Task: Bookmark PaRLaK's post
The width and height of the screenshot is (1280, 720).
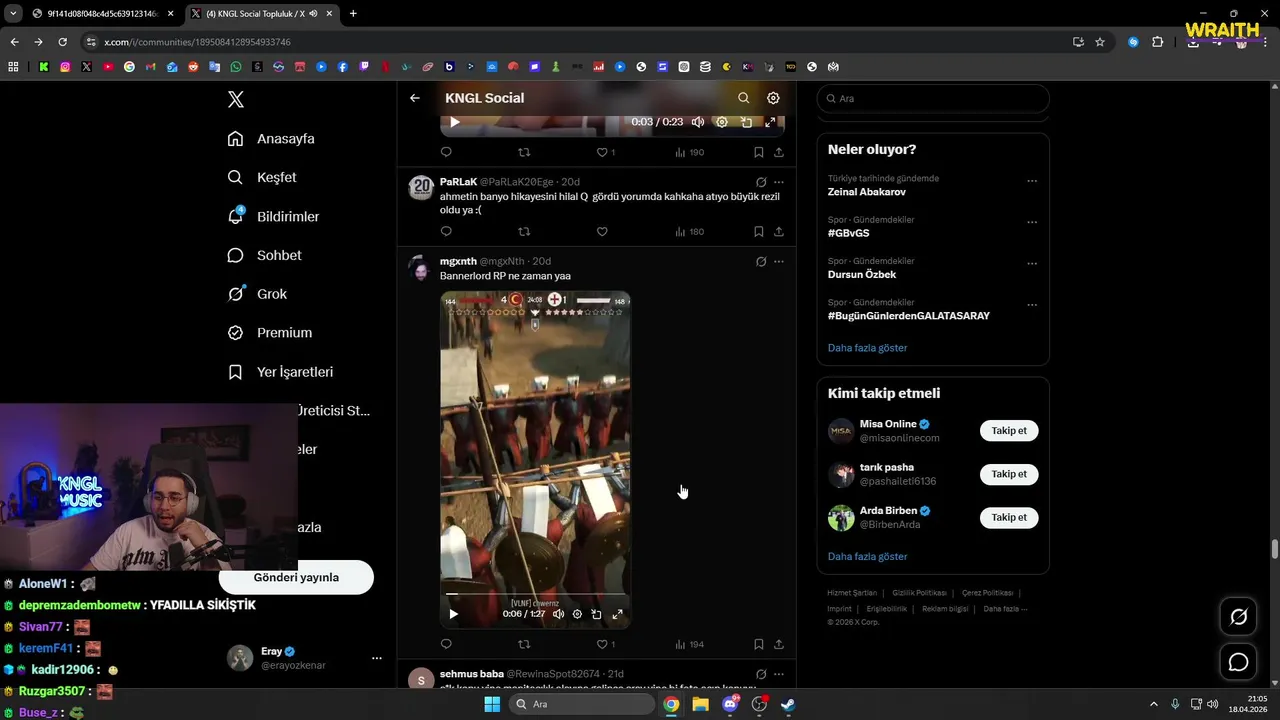Action: pos(759,232)
